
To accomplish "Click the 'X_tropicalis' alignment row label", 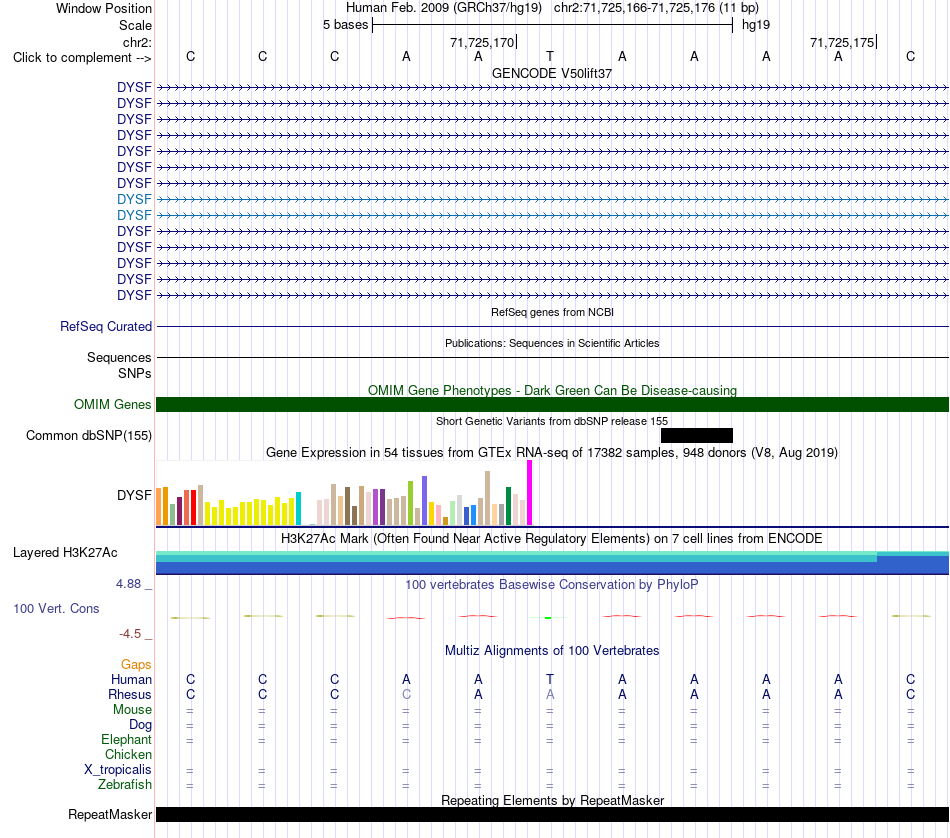I will point(118,770).
